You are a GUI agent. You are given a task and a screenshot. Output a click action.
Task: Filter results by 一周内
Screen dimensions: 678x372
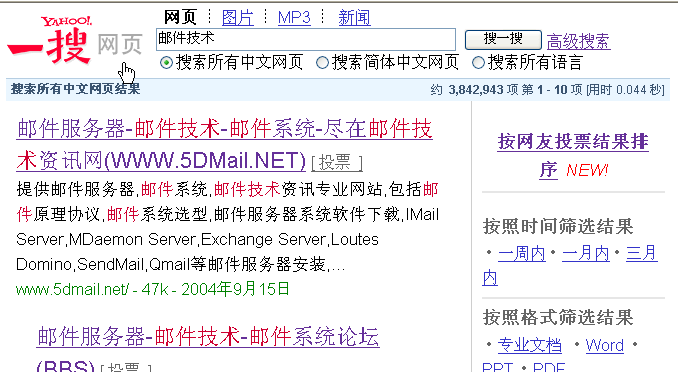(x=521, y=253)
